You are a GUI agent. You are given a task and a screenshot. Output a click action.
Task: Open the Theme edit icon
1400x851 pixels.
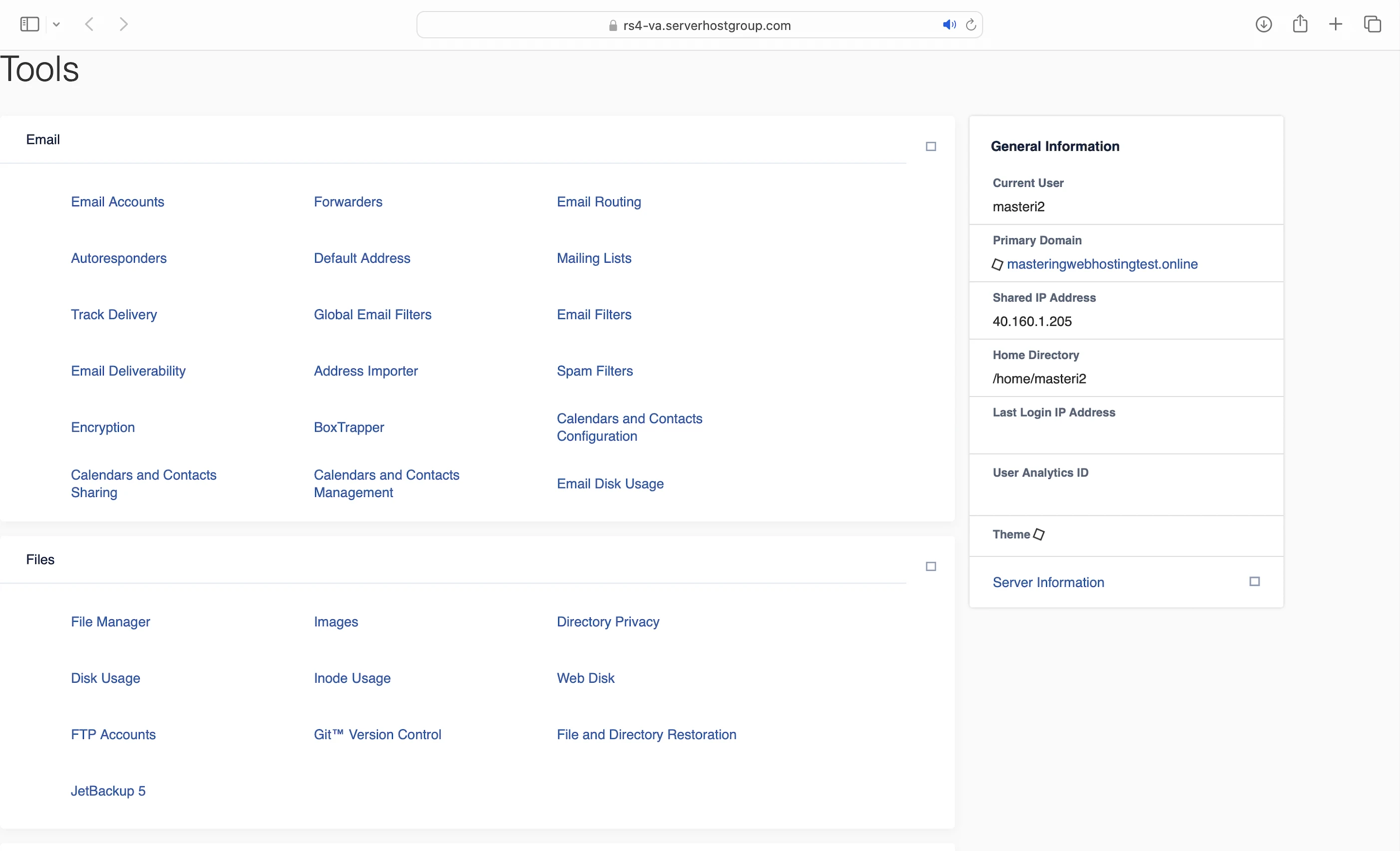point(1039,534)
